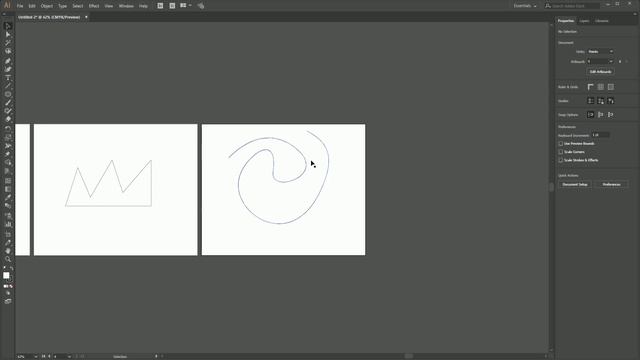Select the Scale tool
The width and height of the screenshot is (640, 360).
pyautogui.click(x=8, y=137)
